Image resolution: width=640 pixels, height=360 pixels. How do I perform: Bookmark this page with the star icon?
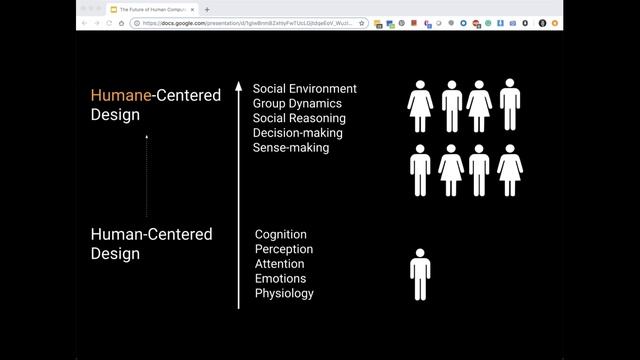[362, 23]
